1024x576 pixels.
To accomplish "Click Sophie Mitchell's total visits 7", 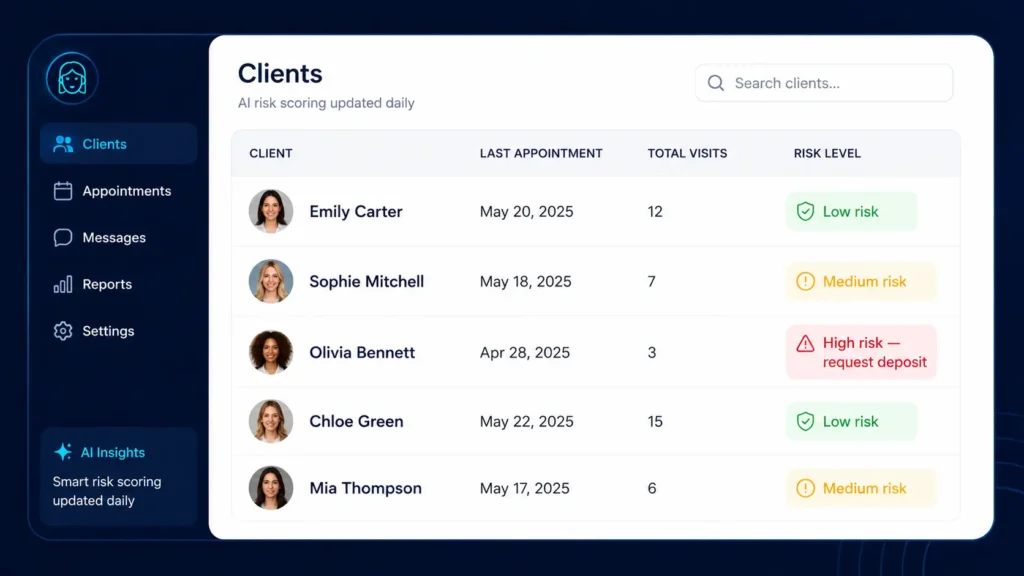I will click(652, 281).
